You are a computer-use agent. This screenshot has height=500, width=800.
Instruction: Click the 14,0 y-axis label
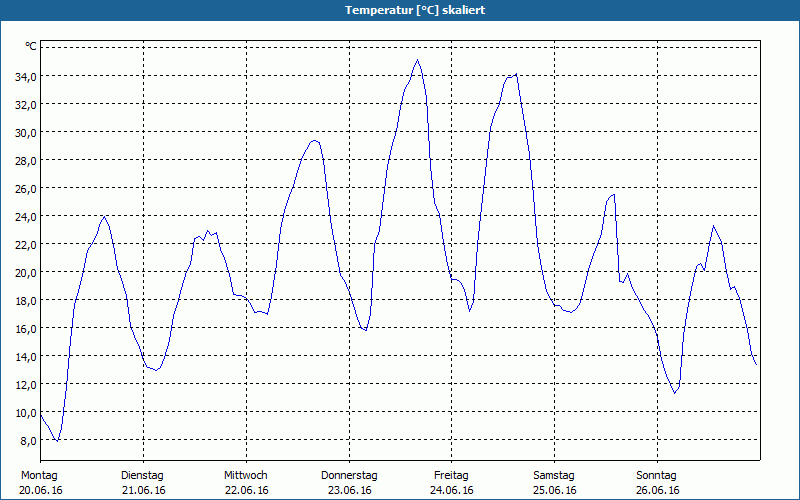(26, 357)
